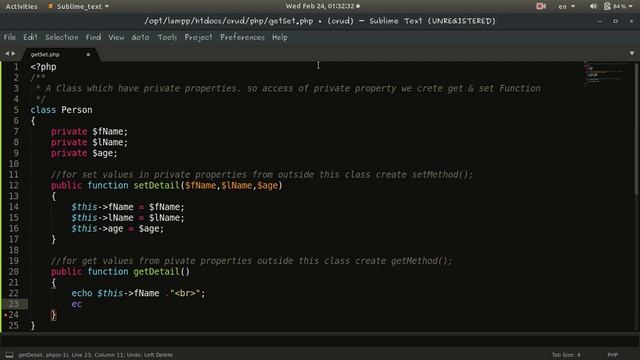Change the PHP syntax selector
640x360 pixels.
[x=612, y=355]
